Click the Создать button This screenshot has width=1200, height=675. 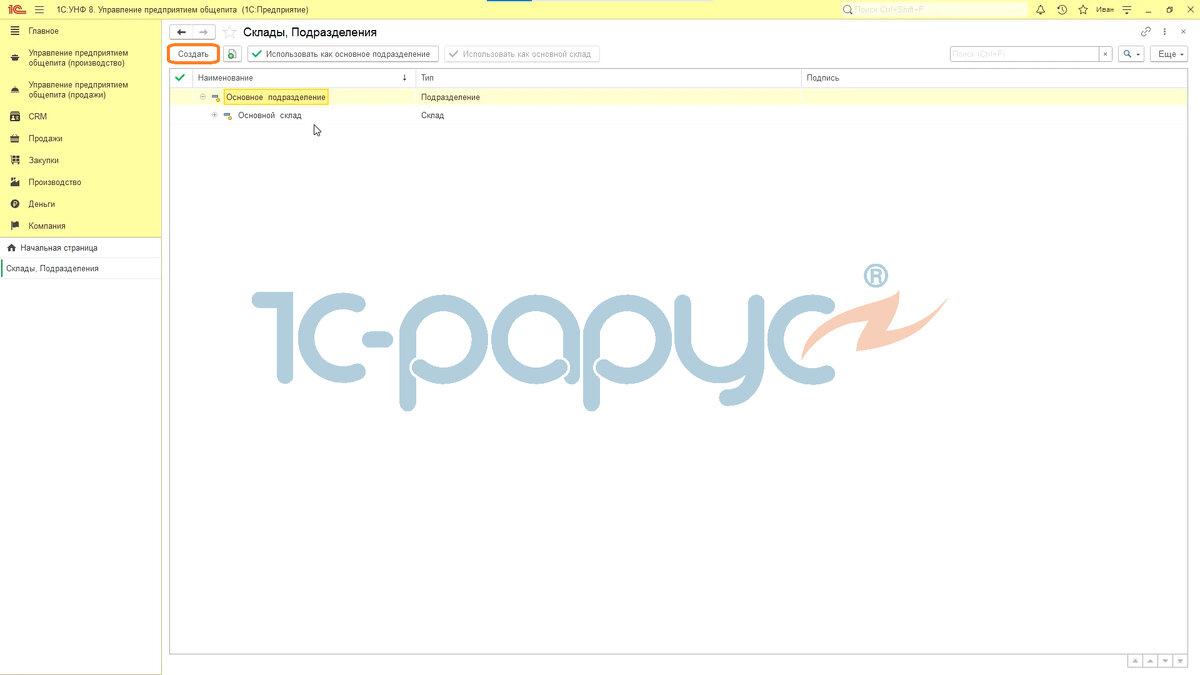pyautogui.click(x=193, y=54)
